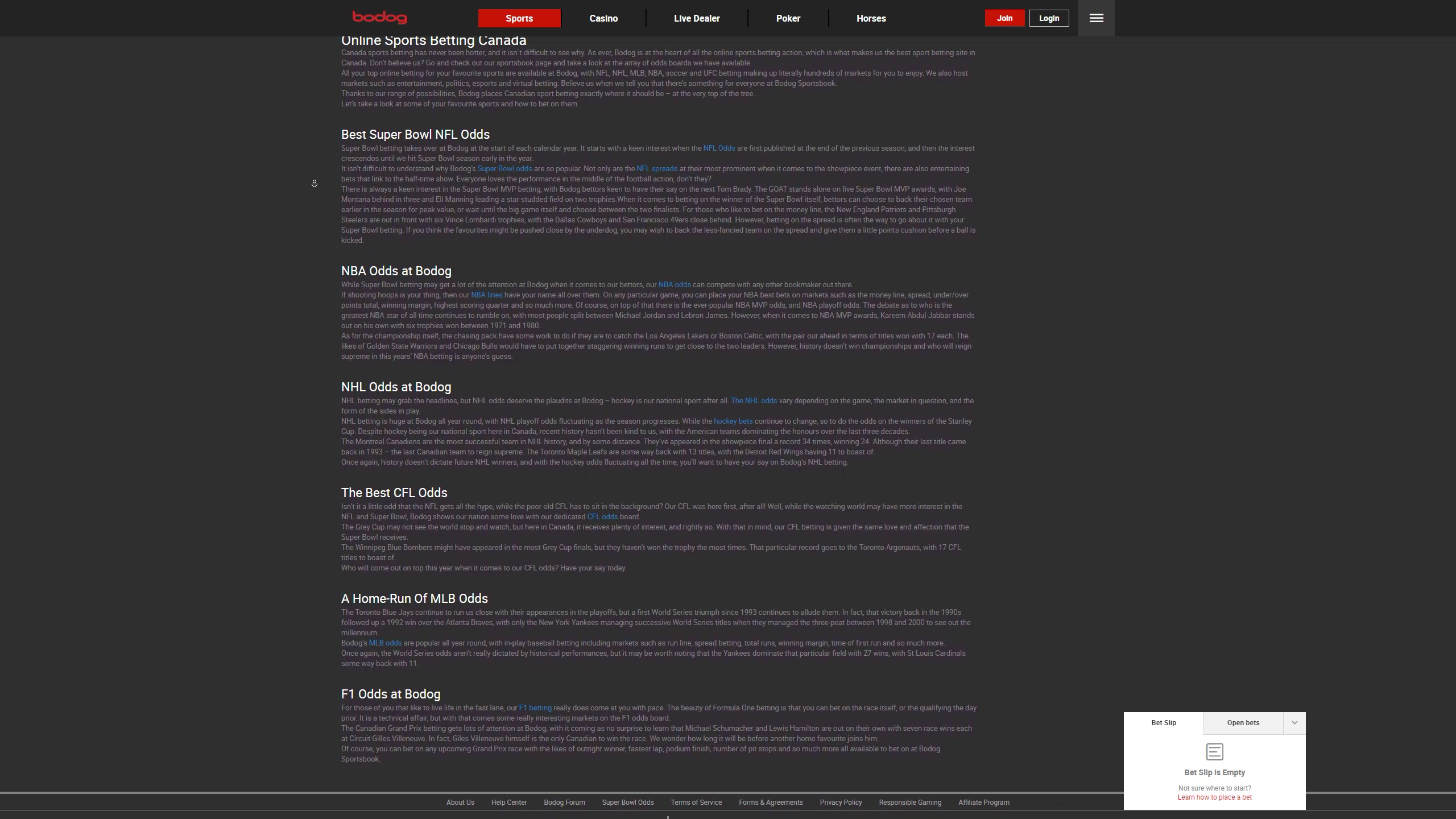
Task: Open the NFL Odds link
Action: point(719,148)
